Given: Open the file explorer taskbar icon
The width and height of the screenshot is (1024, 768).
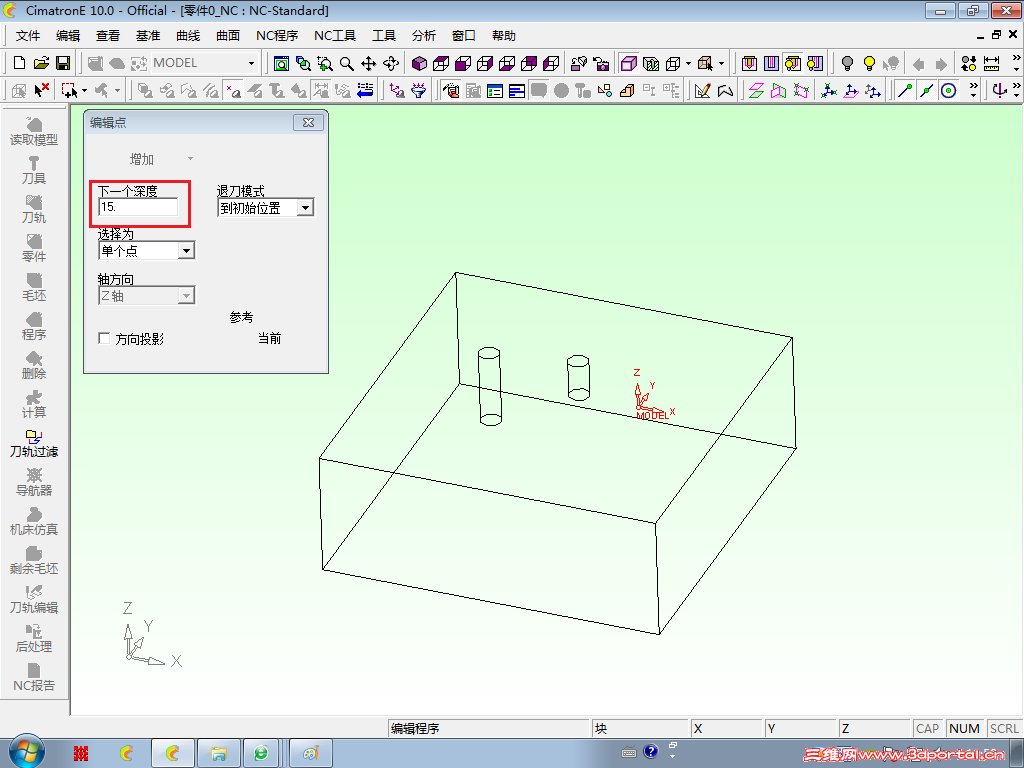Looking at the screenshot, I should click(x=219, y=754).
